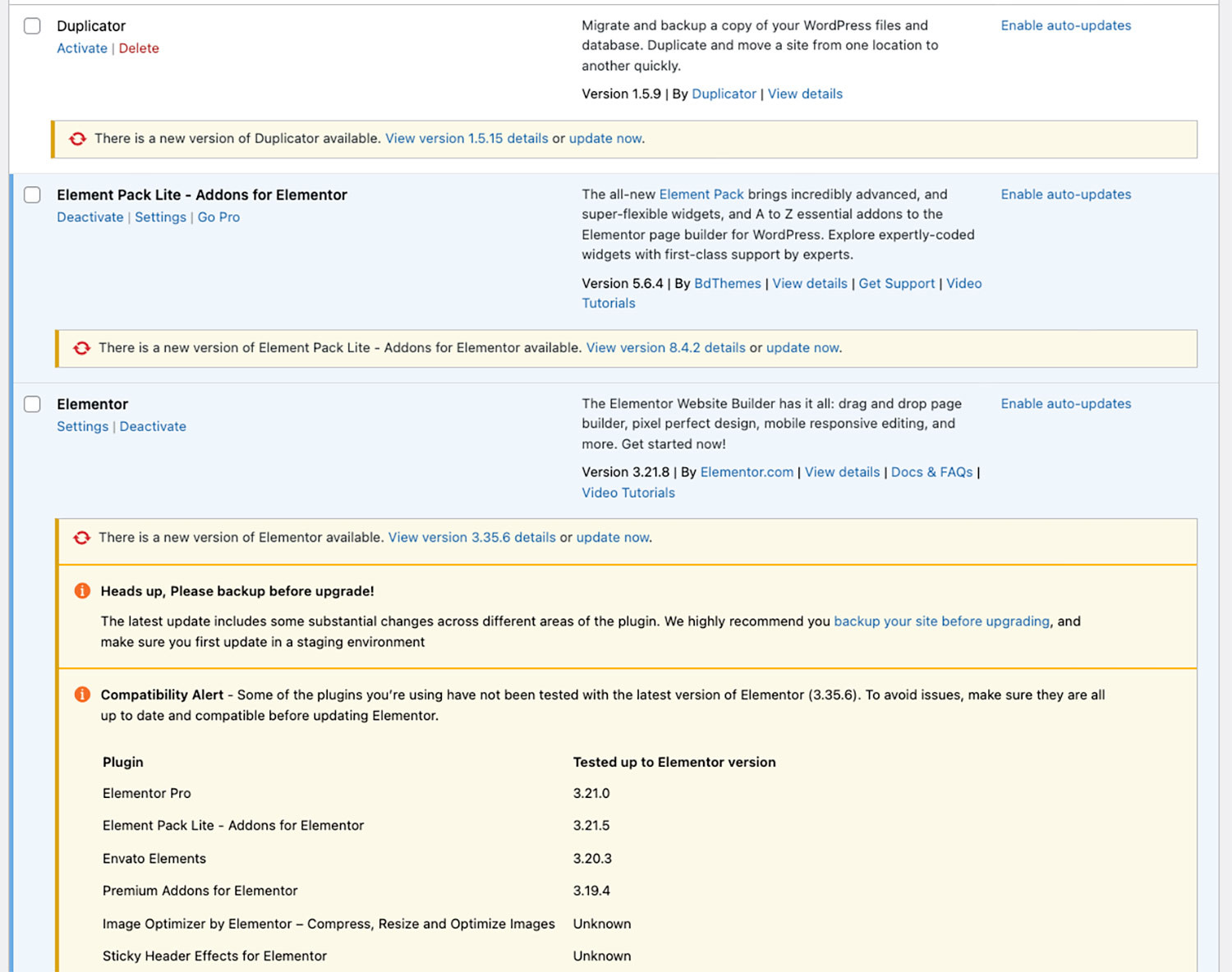Deactivate the Elementor plugin
This screenshot has height=972, width=1232.
click(153, 426)
